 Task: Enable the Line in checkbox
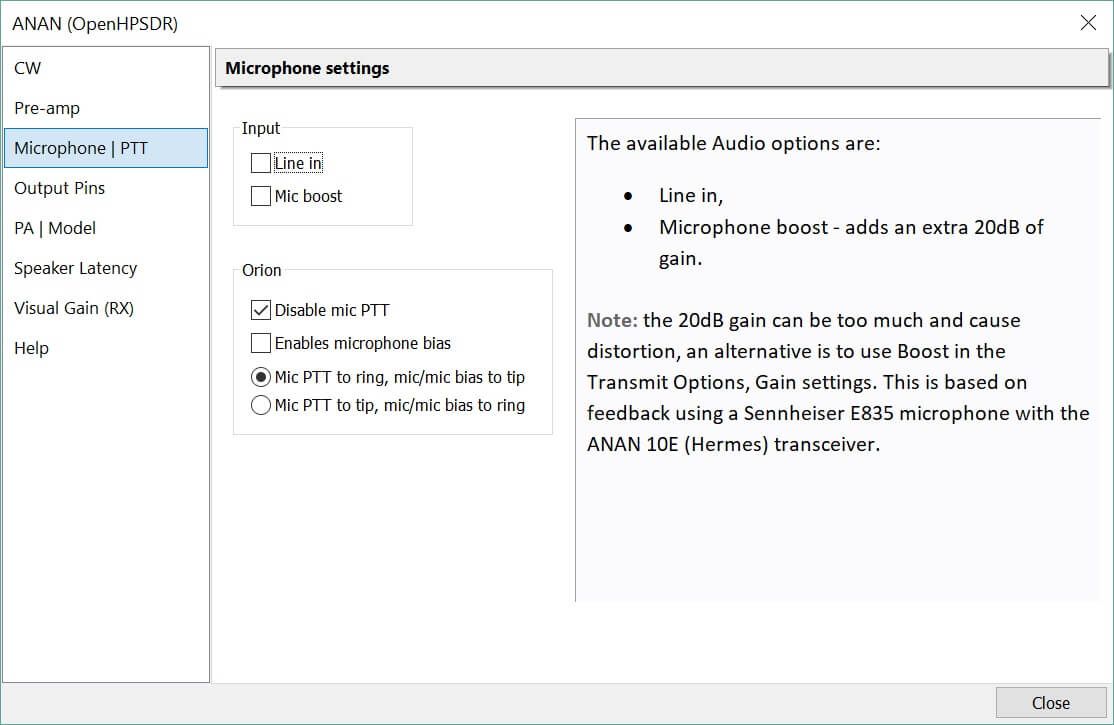click(x=260, y=163)
